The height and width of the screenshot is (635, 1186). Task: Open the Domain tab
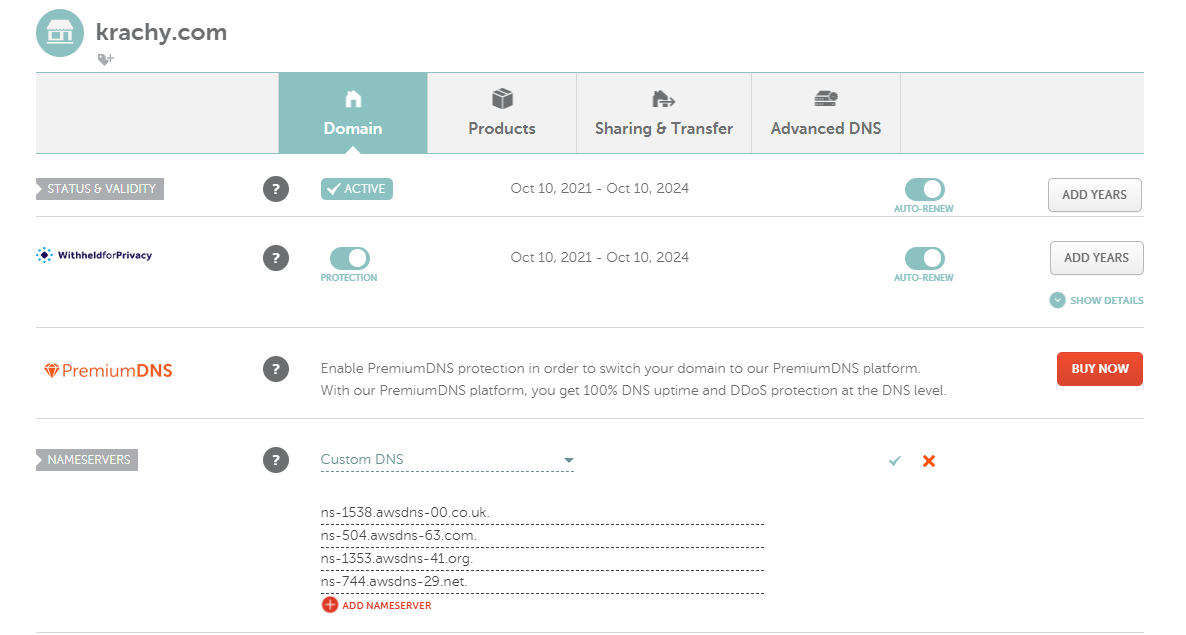(x=353, y=113)
